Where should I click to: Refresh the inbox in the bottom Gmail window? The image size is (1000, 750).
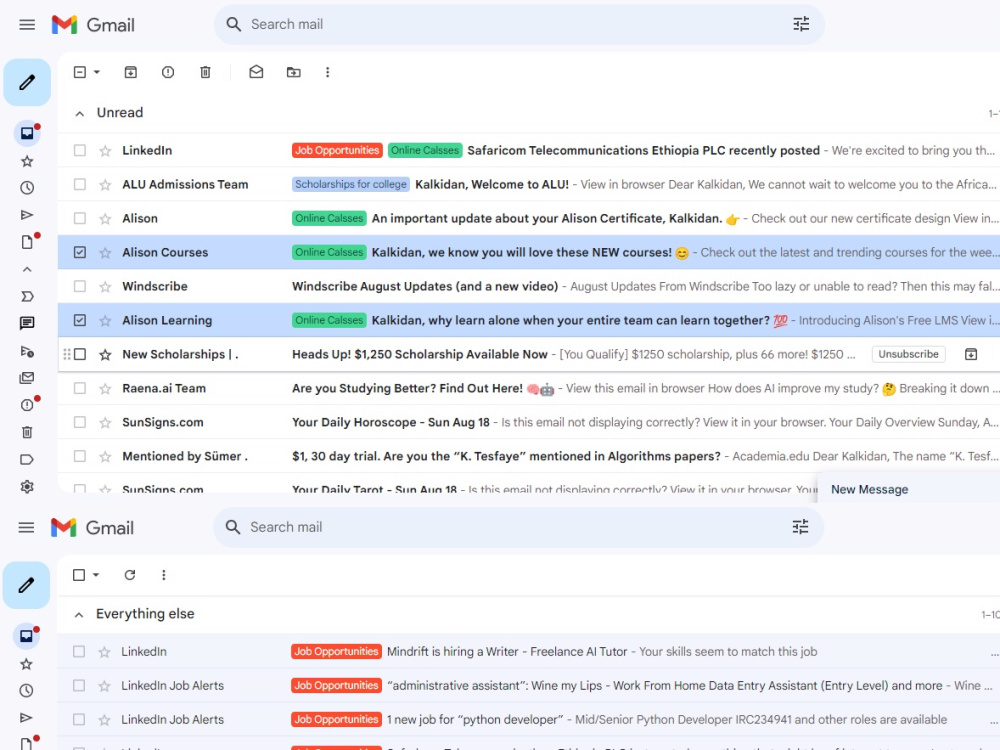click(x=129, y=575)
